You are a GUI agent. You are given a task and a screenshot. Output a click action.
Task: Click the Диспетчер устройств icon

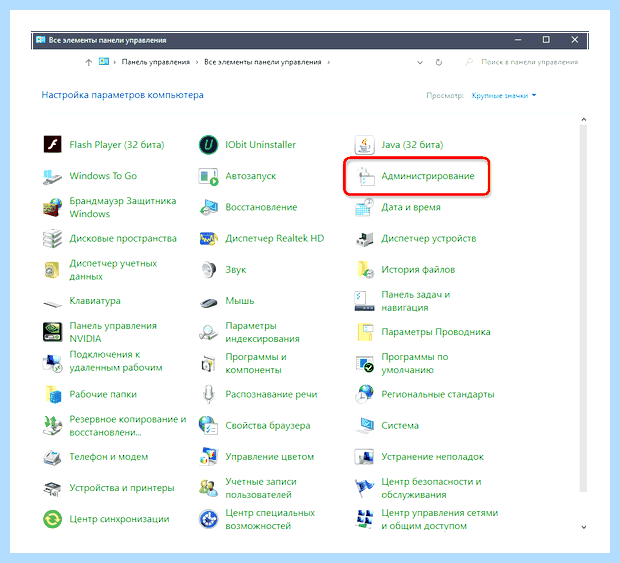364,239
